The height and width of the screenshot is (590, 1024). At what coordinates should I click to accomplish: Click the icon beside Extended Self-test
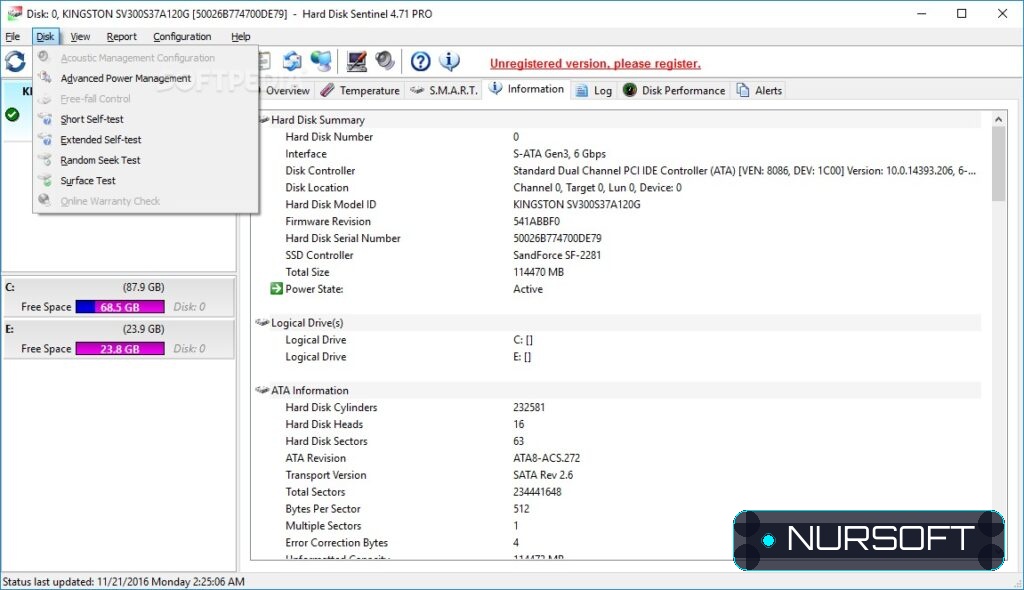click(x=45, y=139)
